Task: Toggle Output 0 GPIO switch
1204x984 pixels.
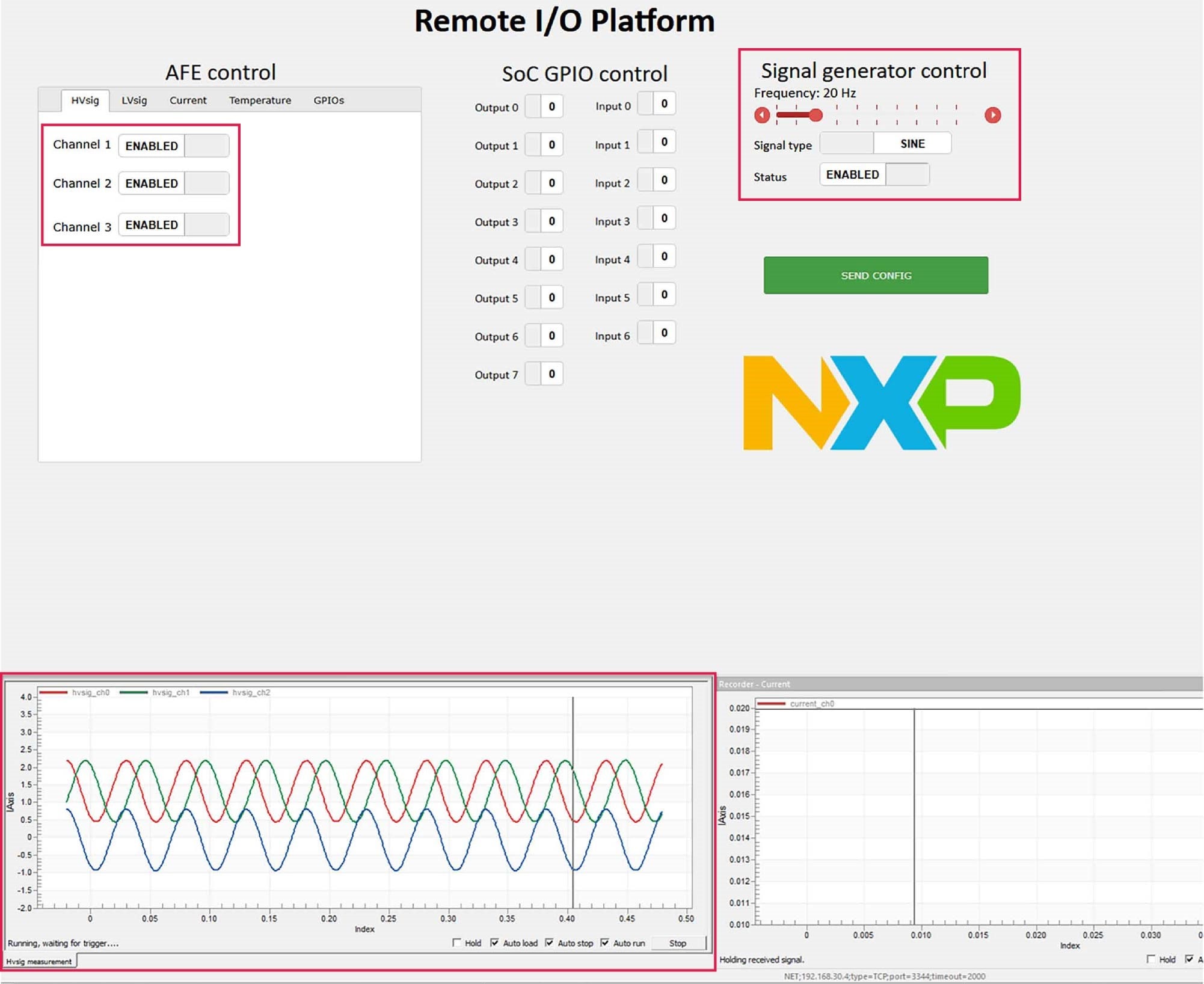Action: click(x=544, y=106)
